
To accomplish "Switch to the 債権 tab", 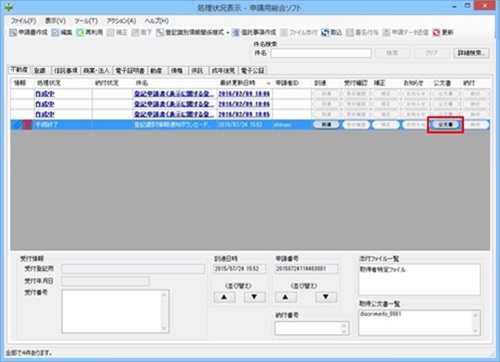I will point(177,71).
